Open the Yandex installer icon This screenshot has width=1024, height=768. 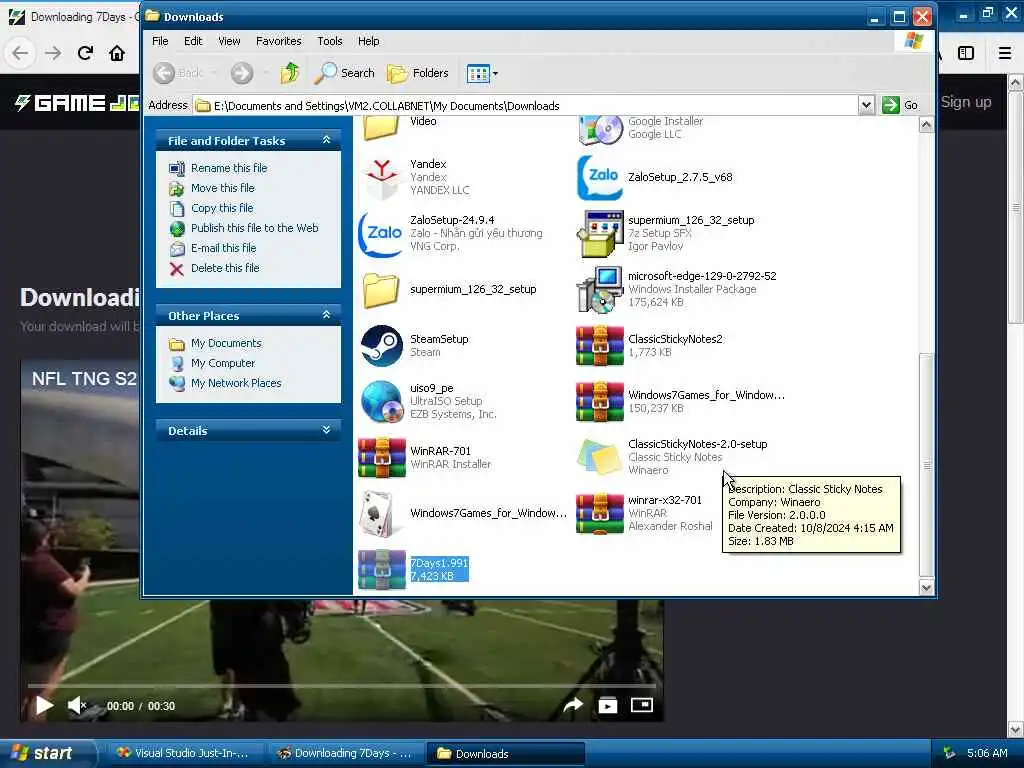(381, 177)
